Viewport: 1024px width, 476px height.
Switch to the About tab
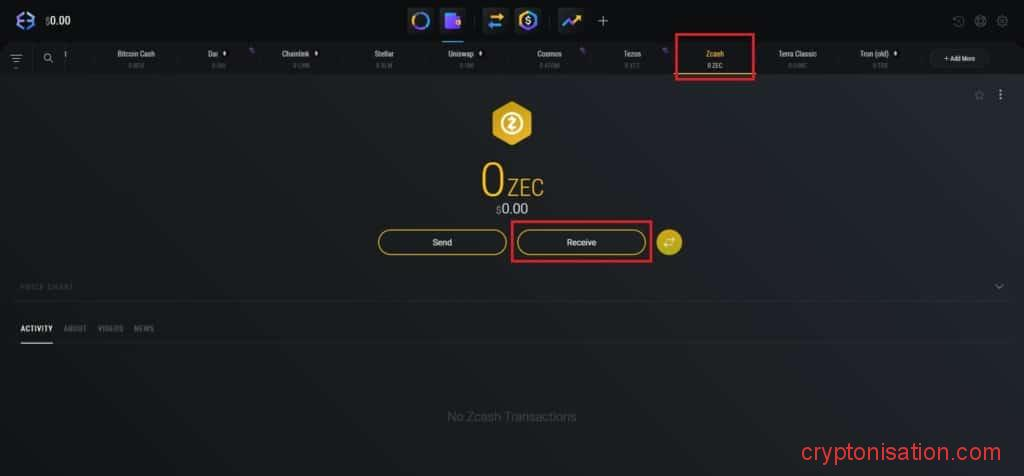(75, 328)
